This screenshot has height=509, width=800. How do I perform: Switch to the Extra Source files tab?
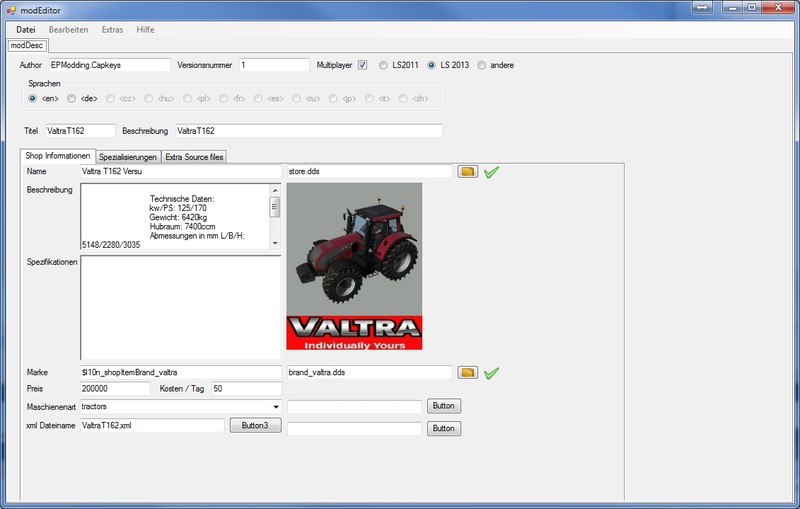point(194,157)
